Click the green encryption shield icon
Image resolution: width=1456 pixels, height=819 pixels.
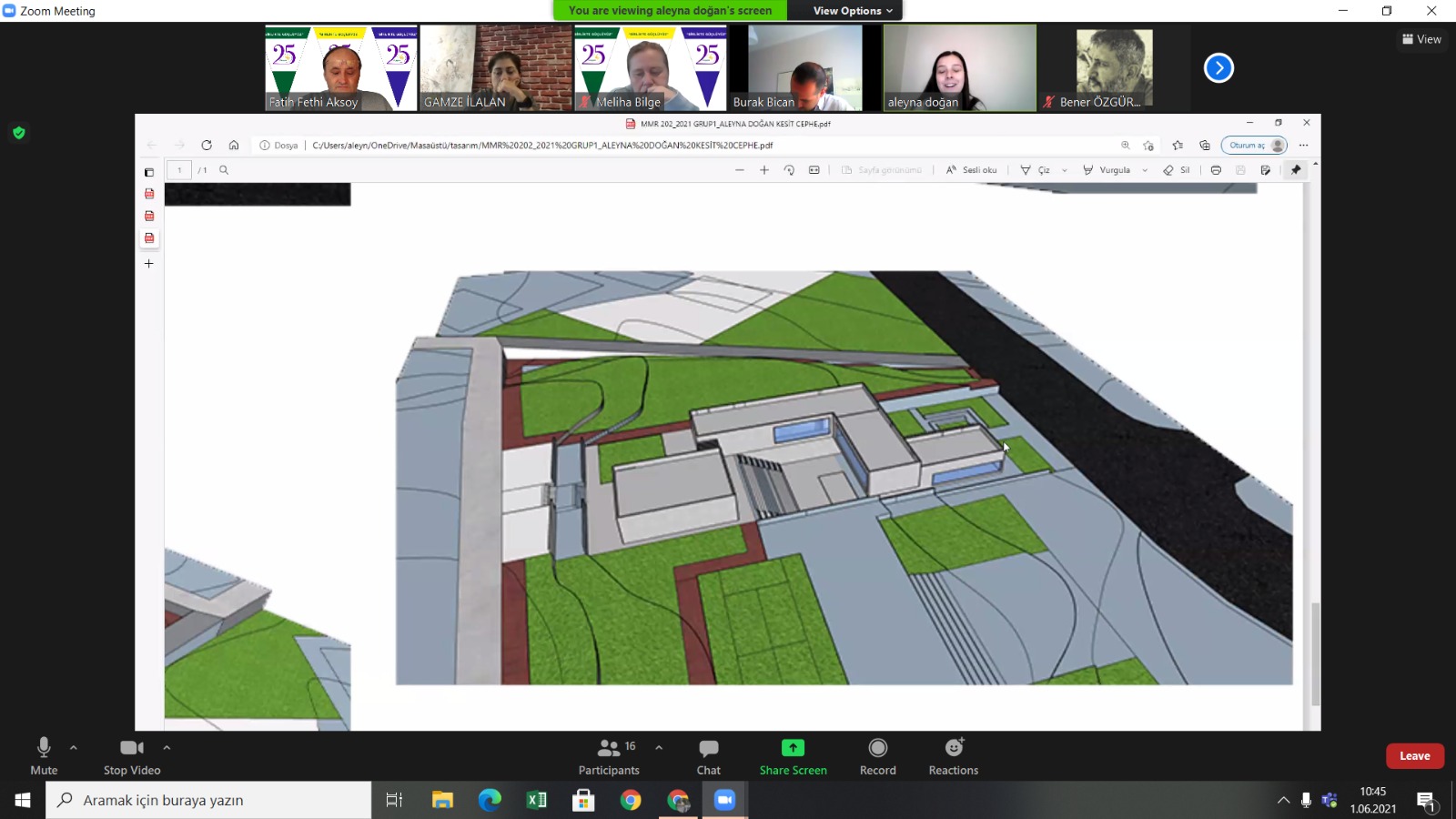(x=19, y=133)
